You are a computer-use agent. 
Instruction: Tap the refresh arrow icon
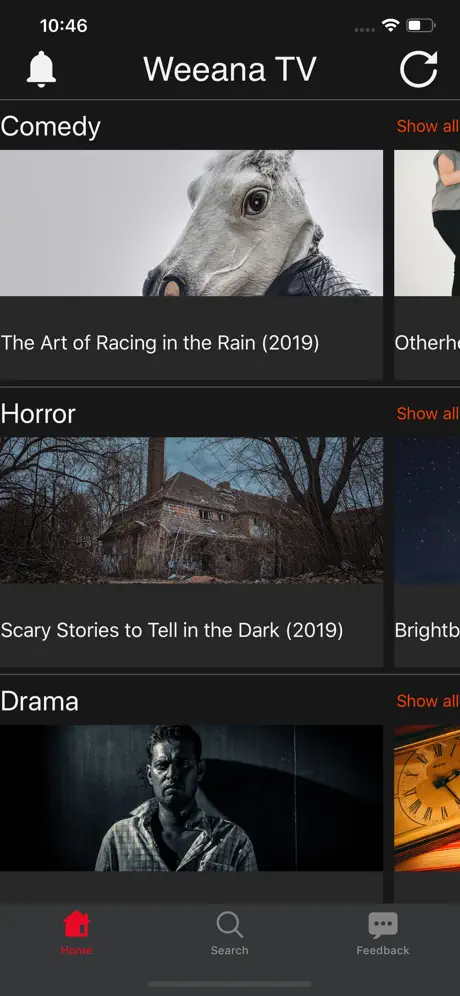coord(419,69)
